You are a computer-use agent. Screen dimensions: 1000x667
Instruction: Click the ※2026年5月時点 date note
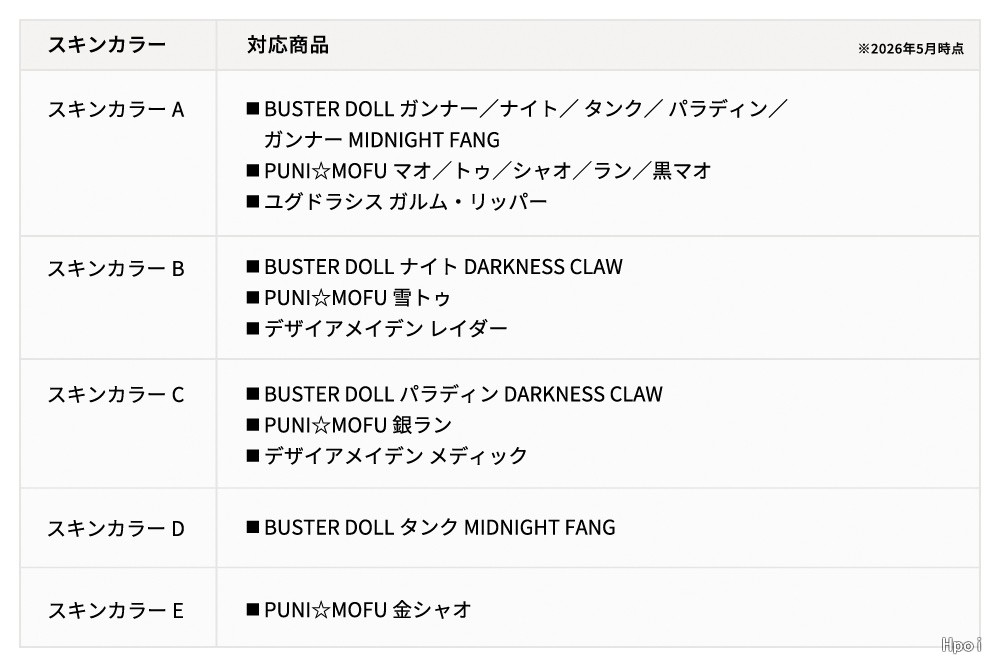coord(911,48)
